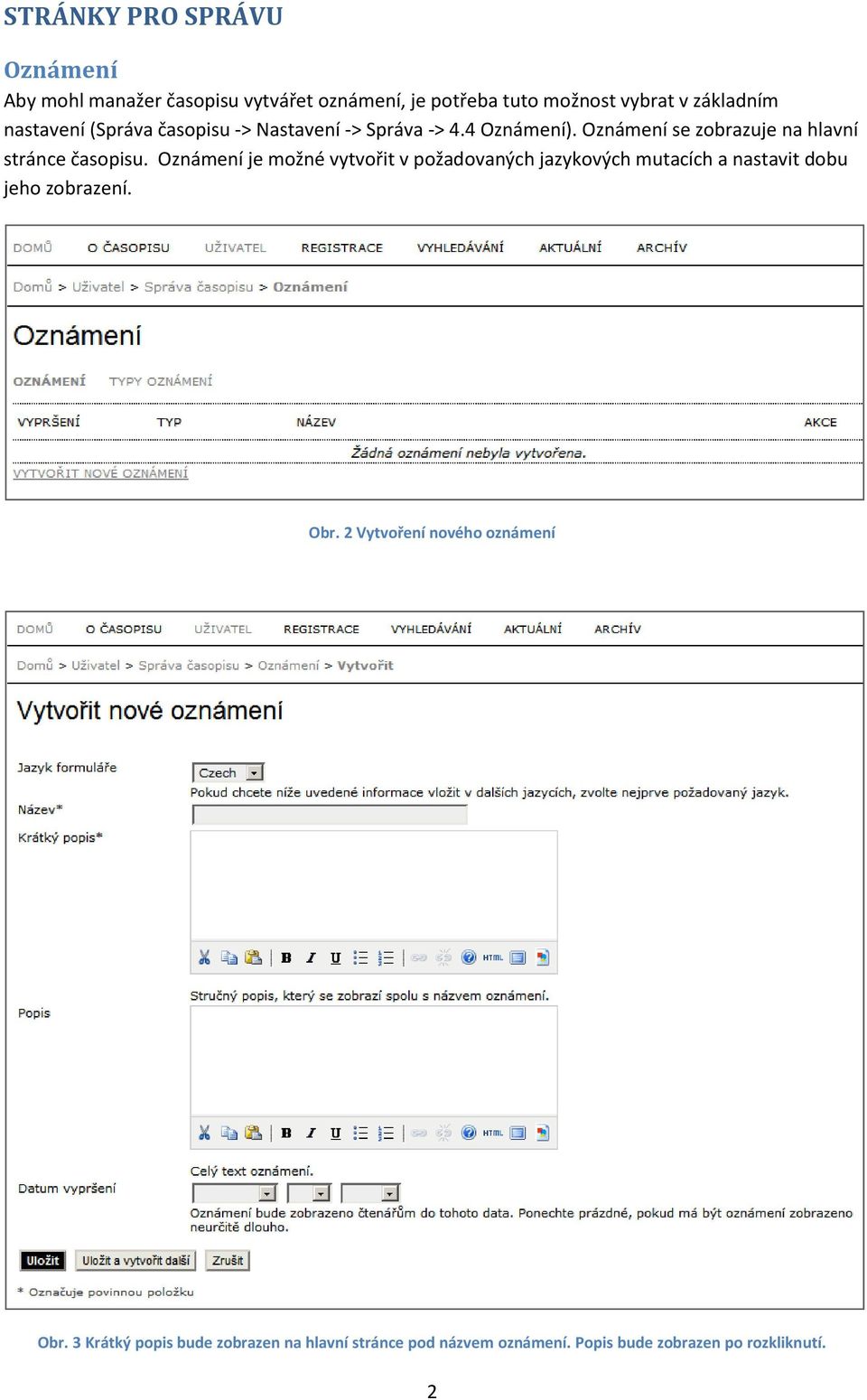
Task: Insert numbered list in the lower Popis editor
Action: [386, 1133]
